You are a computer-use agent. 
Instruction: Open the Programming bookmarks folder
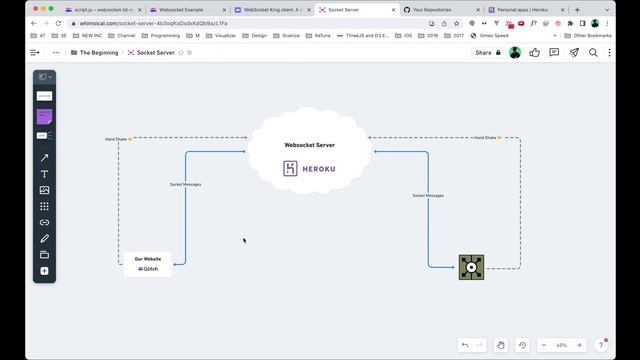(160, 36)
